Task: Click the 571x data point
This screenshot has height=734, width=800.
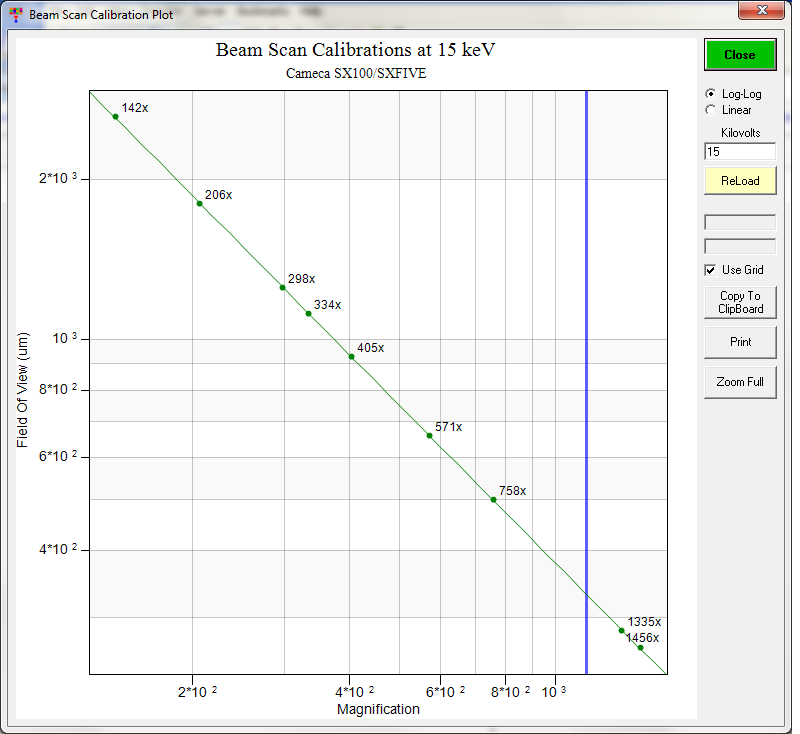Action: (x=429, y=436)
